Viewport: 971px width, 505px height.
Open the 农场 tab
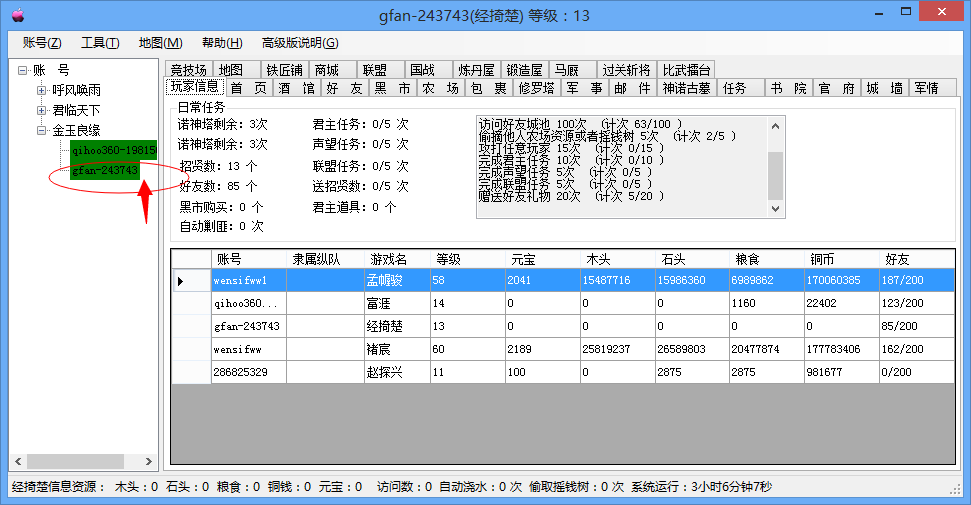(439, 88)
